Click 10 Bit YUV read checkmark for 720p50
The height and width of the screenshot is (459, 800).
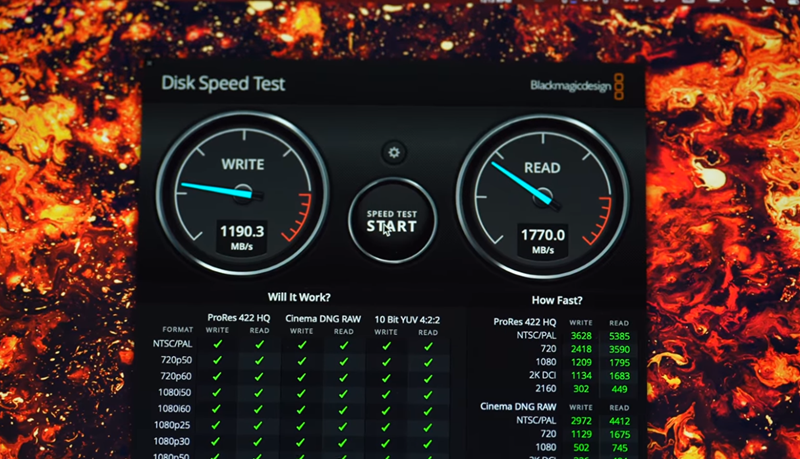(428, 363)
